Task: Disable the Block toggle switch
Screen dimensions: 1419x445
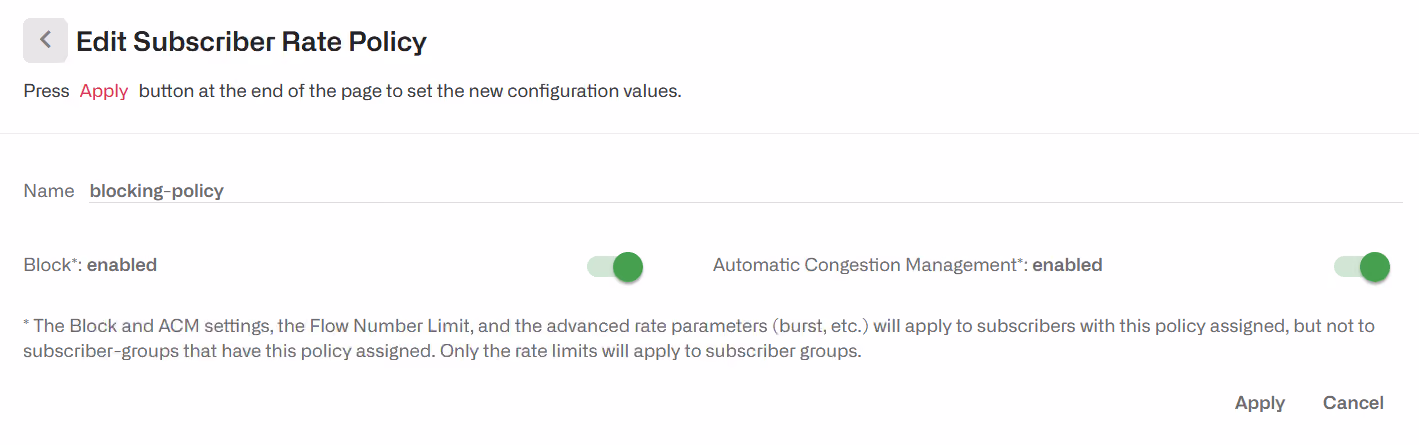Action: coord(615,266)
